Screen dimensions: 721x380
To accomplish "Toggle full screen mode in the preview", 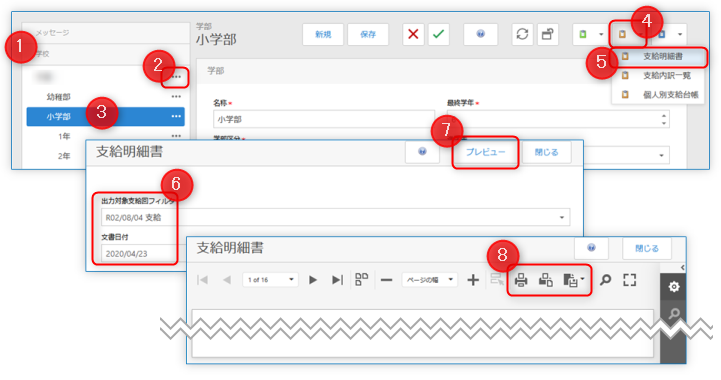I will [x=629, y=280].
